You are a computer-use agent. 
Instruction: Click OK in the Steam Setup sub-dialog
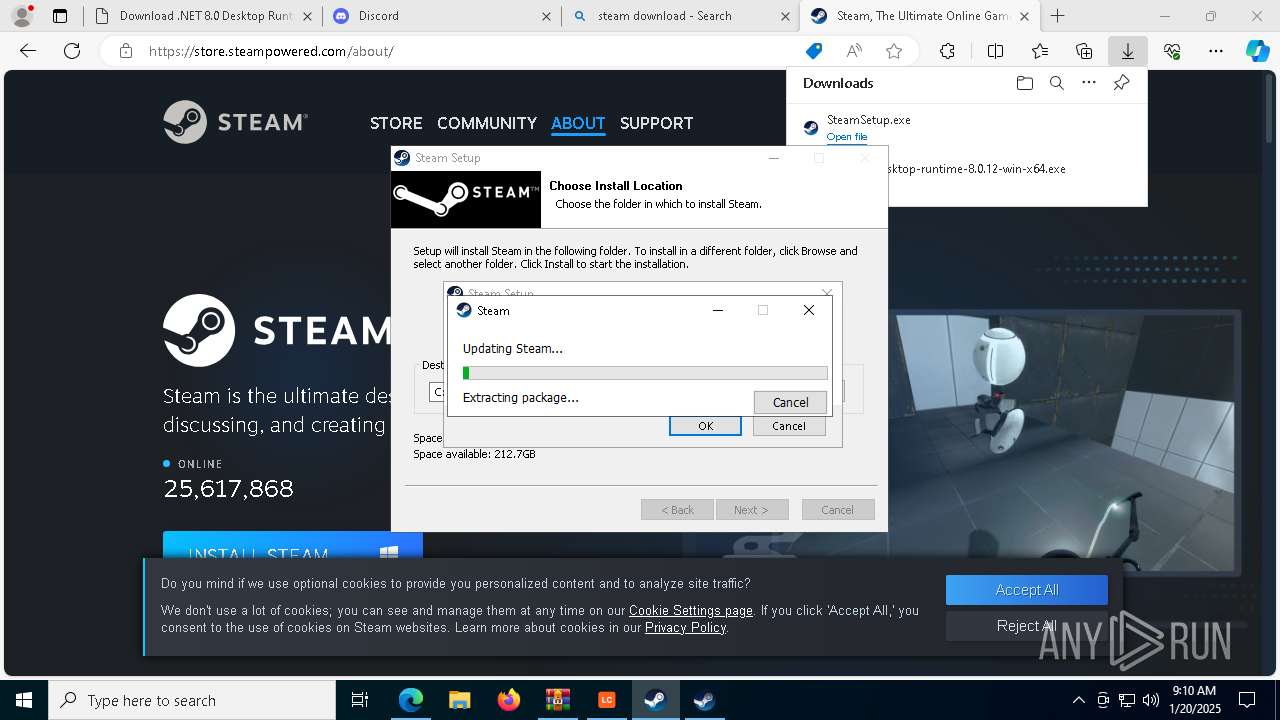point(705,426)
